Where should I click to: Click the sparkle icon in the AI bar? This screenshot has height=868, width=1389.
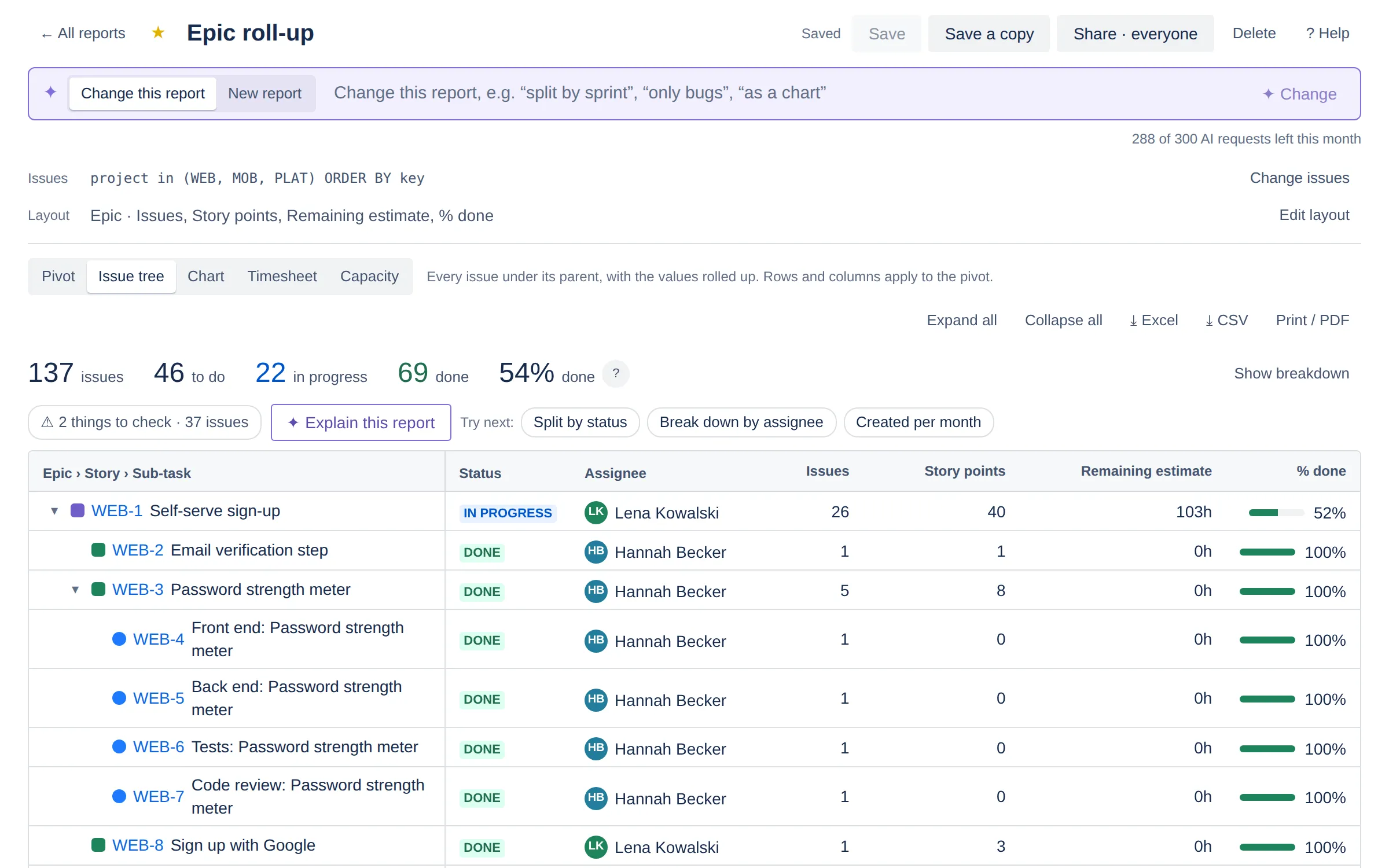coord(51,93)
